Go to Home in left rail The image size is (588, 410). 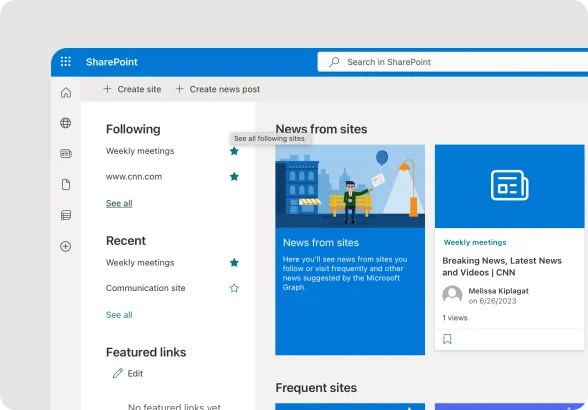66,92
